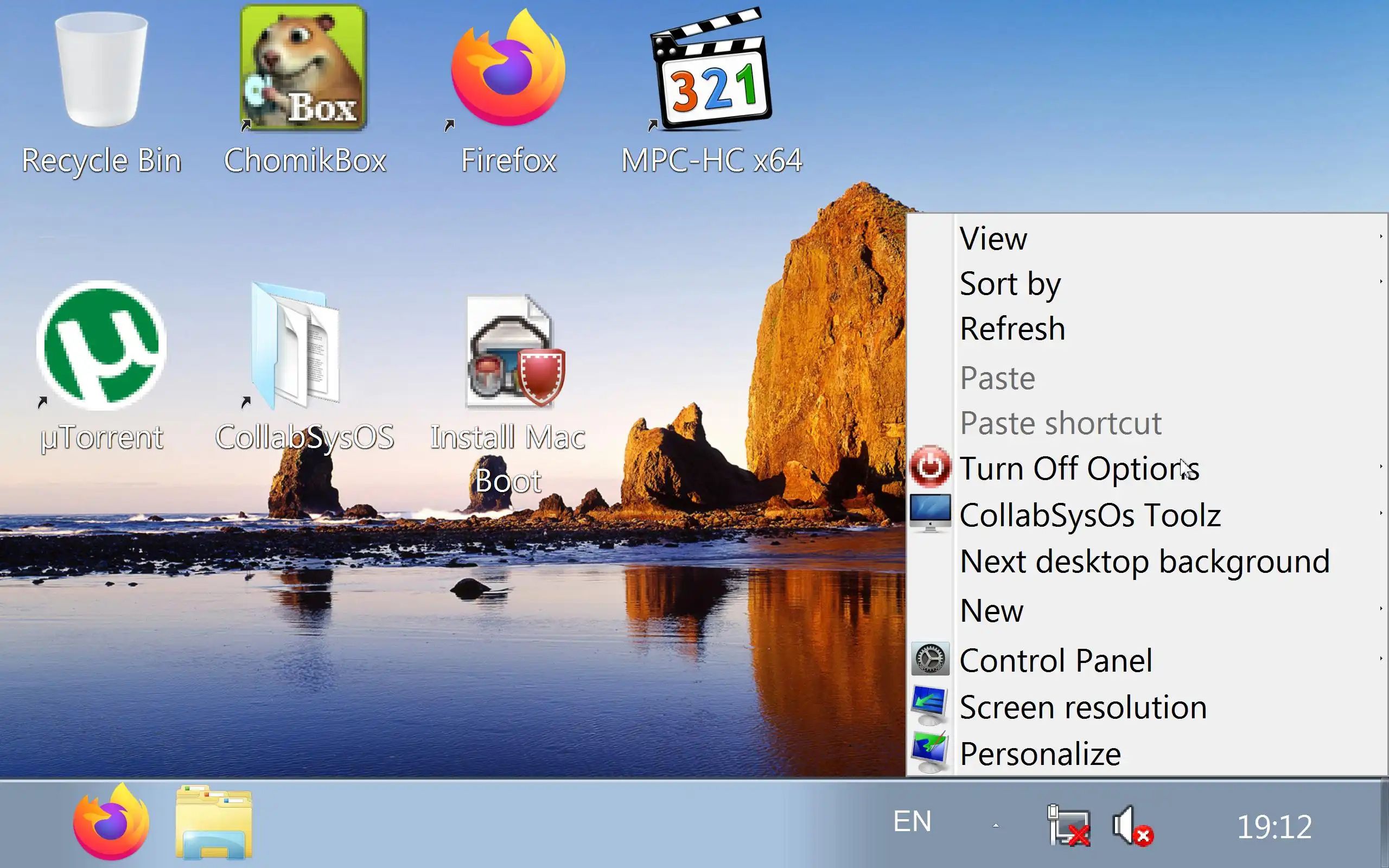The image size is (1389, 868).
Task: Select the µTorrent desktop icon
Action: (x=101, y=346)
